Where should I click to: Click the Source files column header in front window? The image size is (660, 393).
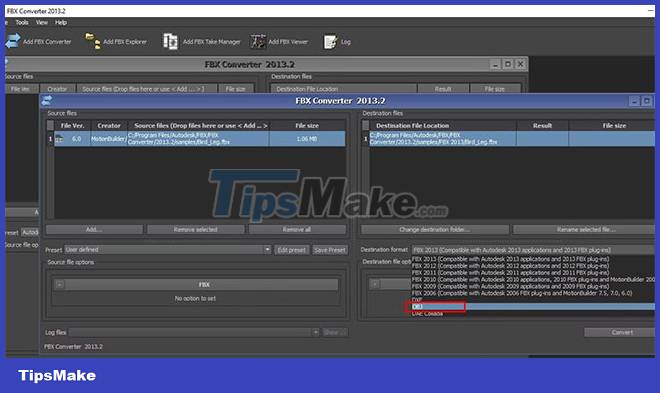pos(198,125)
